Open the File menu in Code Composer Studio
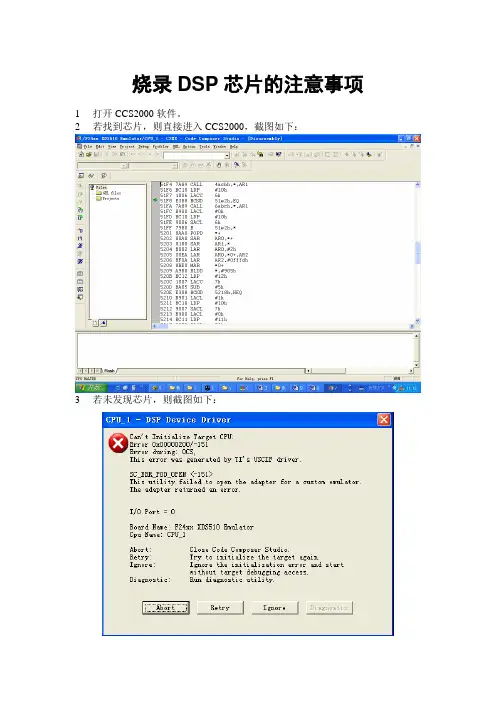The height and width of the screenshot is (702, 496). coord(88,146)
